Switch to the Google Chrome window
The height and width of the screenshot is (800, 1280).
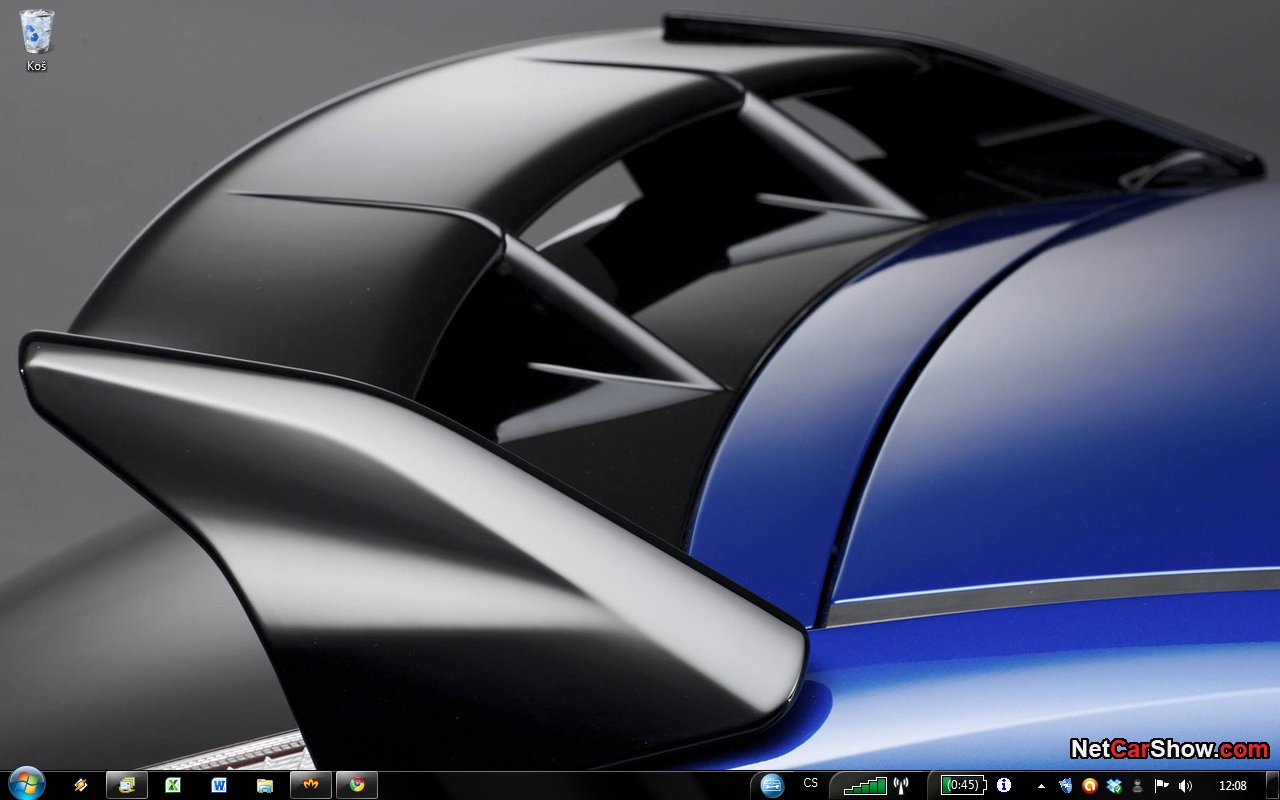point(357,785)
